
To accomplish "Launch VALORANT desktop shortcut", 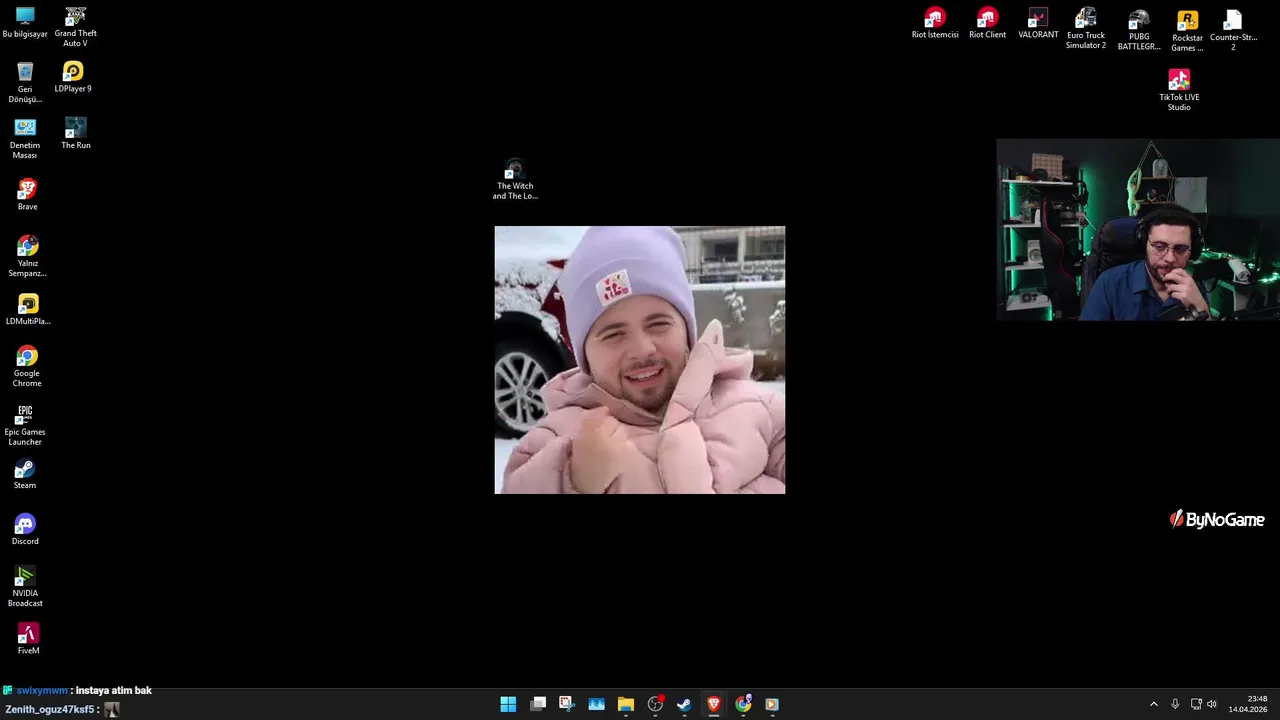I will pyautogui.click(x=1038, y=24).
